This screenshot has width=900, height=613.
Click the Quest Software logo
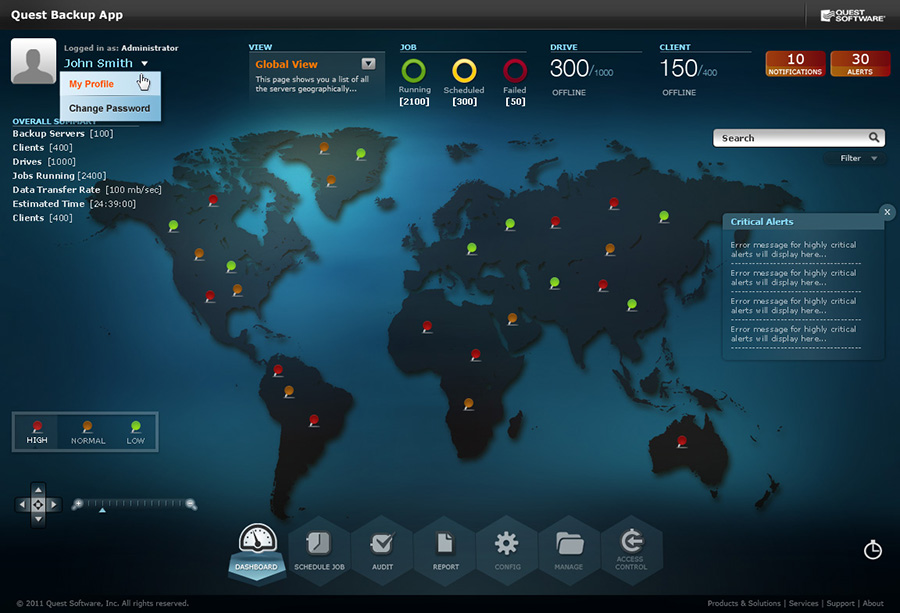(853, 15)
